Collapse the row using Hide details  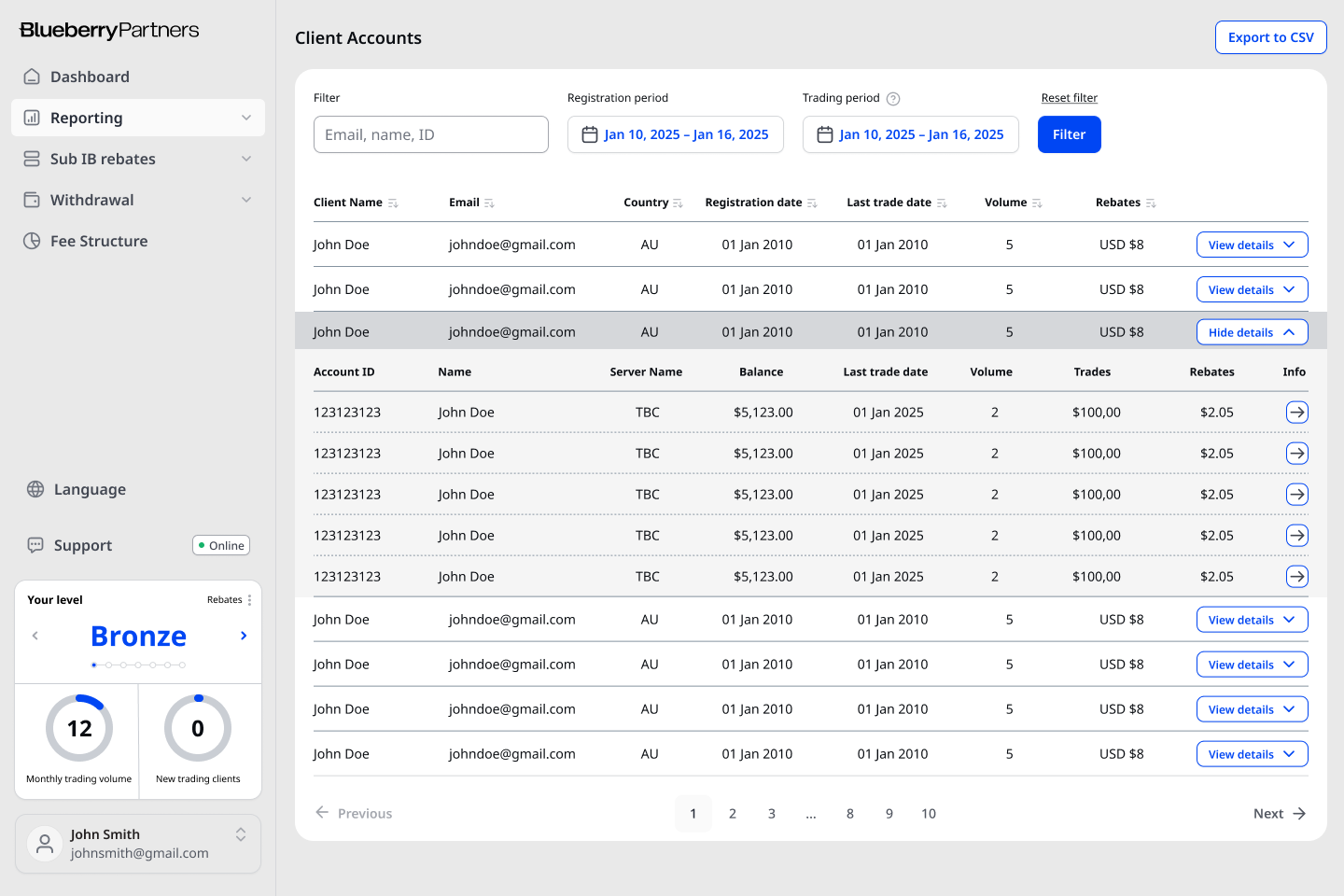(x=1253, y=332)
